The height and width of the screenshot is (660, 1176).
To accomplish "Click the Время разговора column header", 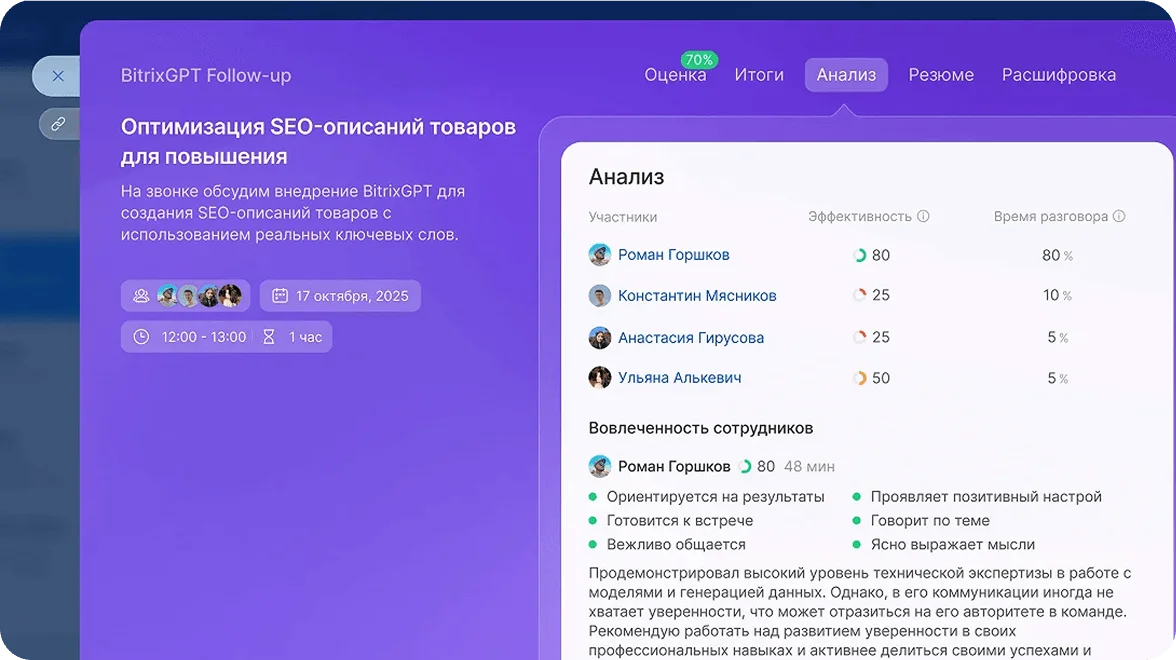I will click(1051, 217).
